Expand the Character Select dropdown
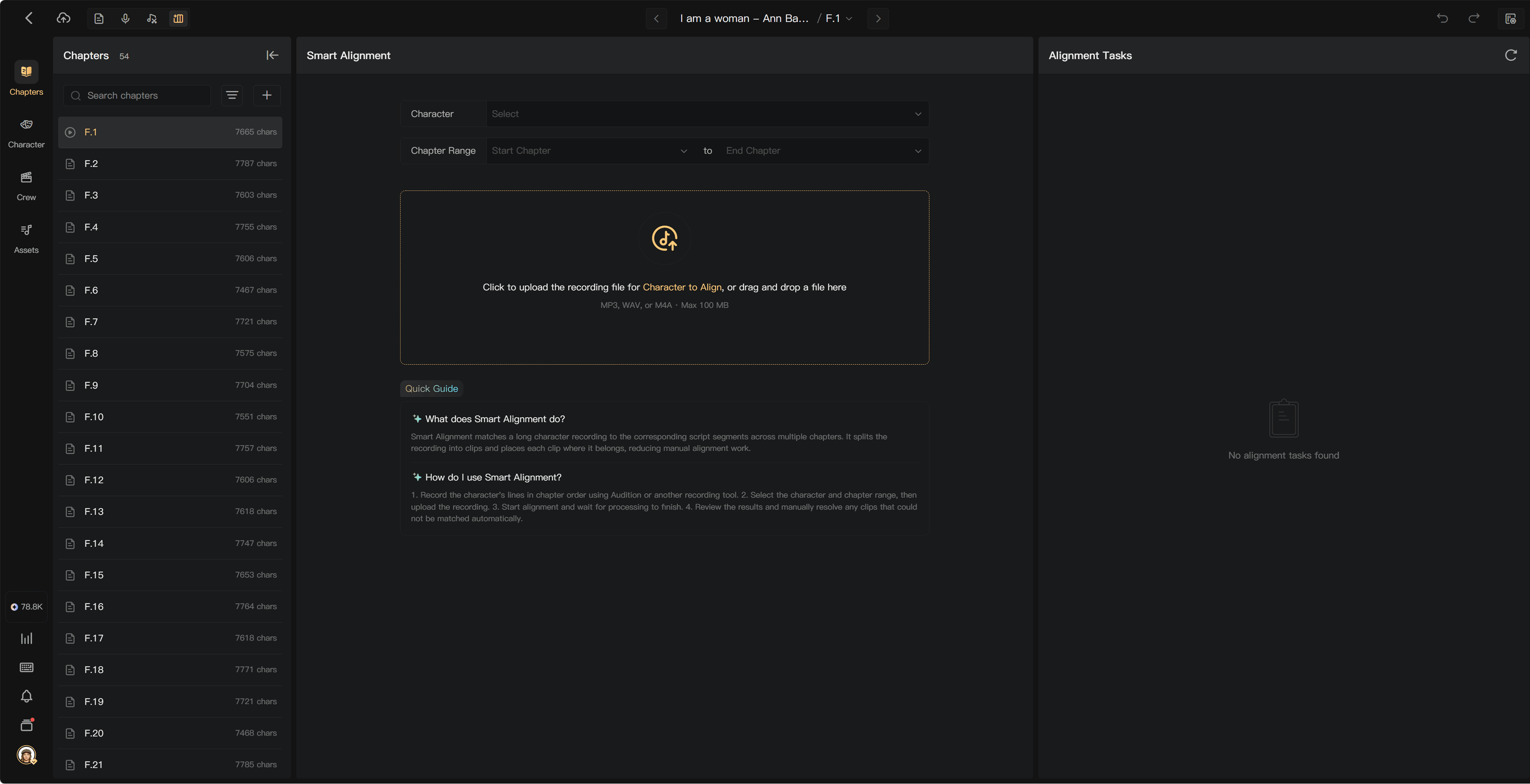Screen dimensions: 1530x784 707,114
